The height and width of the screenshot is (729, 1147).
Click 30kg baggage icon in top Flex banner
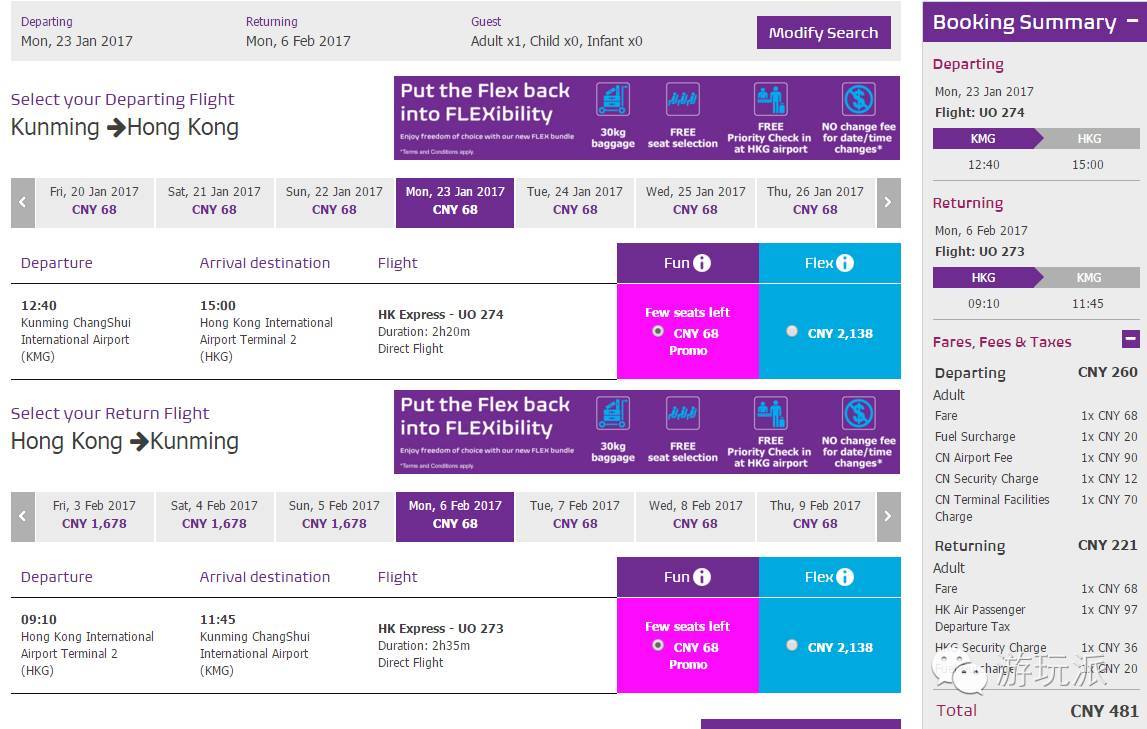click(613, 99)
